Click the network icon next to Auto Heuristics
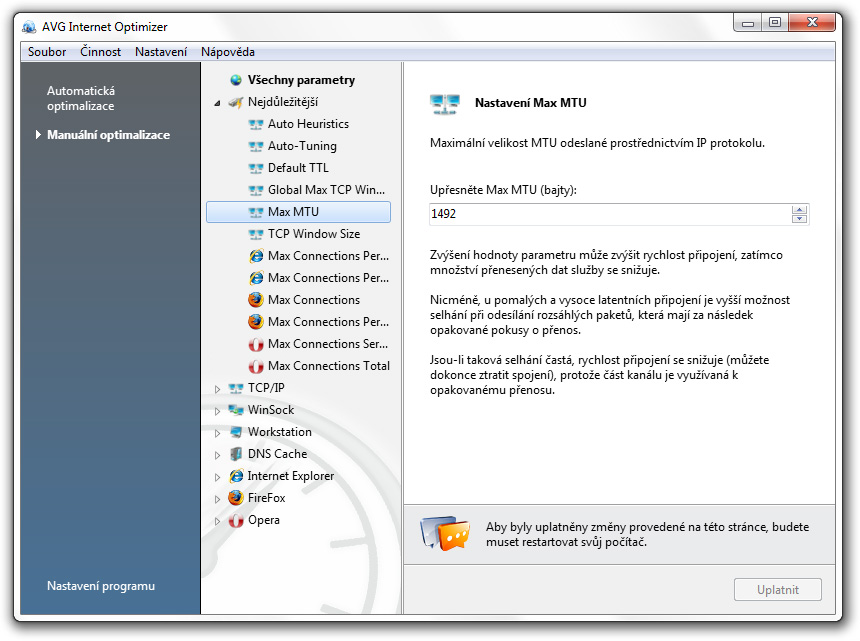This screenshot has width=860, height=641. click(x=256, y=124)
